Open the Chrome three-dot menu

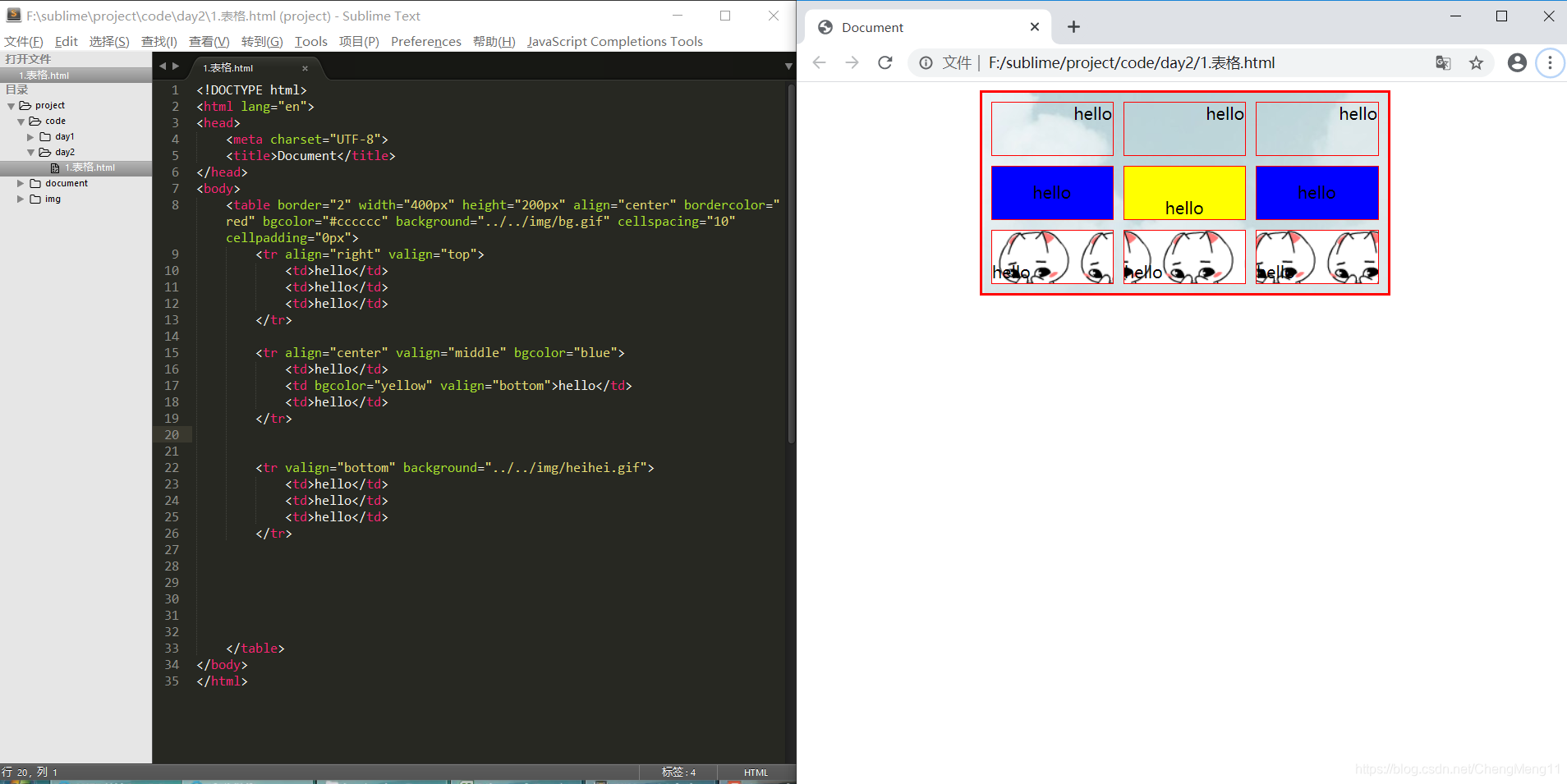1550,63
